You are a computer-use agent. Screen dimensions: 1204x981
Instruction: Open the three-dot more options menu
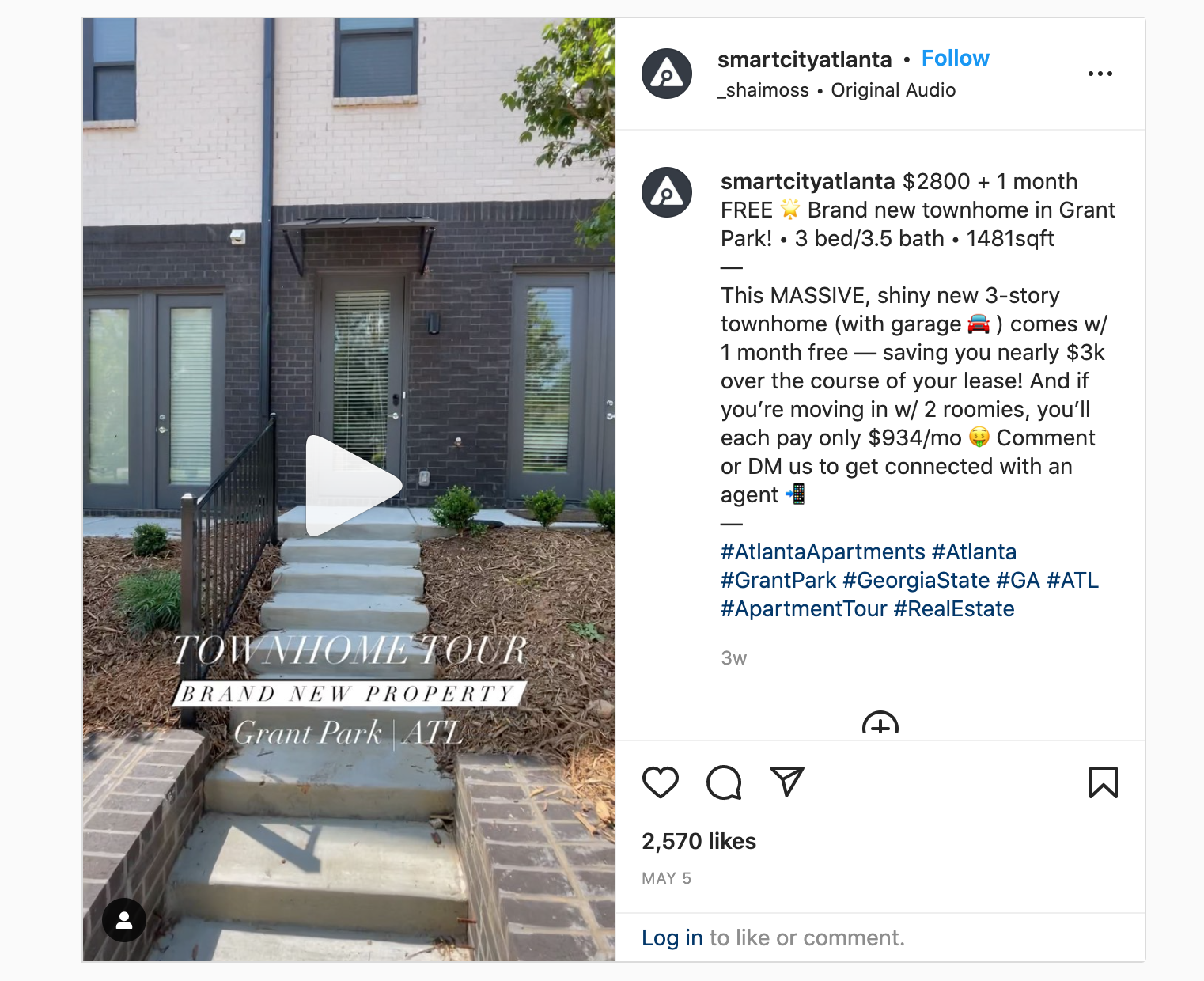(1100, 74)
